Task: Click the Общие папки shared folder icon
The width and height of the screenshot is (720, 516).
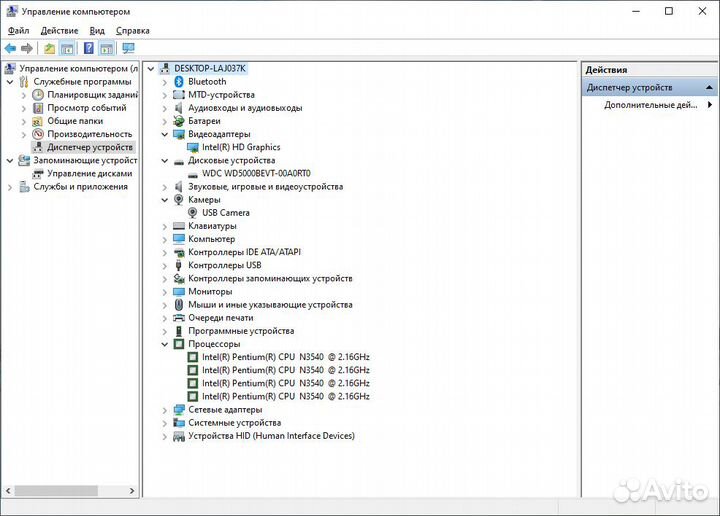Action: (38, 121)
